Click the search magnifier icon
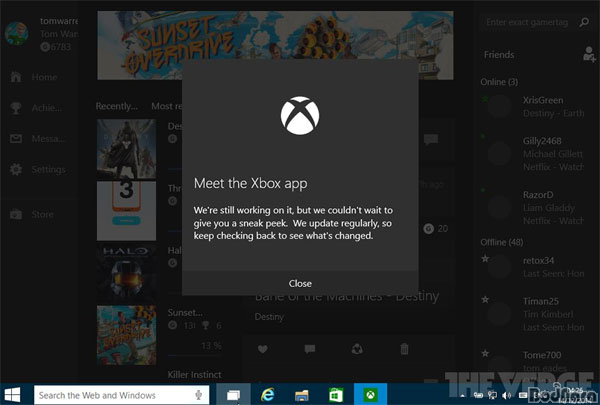 click(x=584, y=22)
